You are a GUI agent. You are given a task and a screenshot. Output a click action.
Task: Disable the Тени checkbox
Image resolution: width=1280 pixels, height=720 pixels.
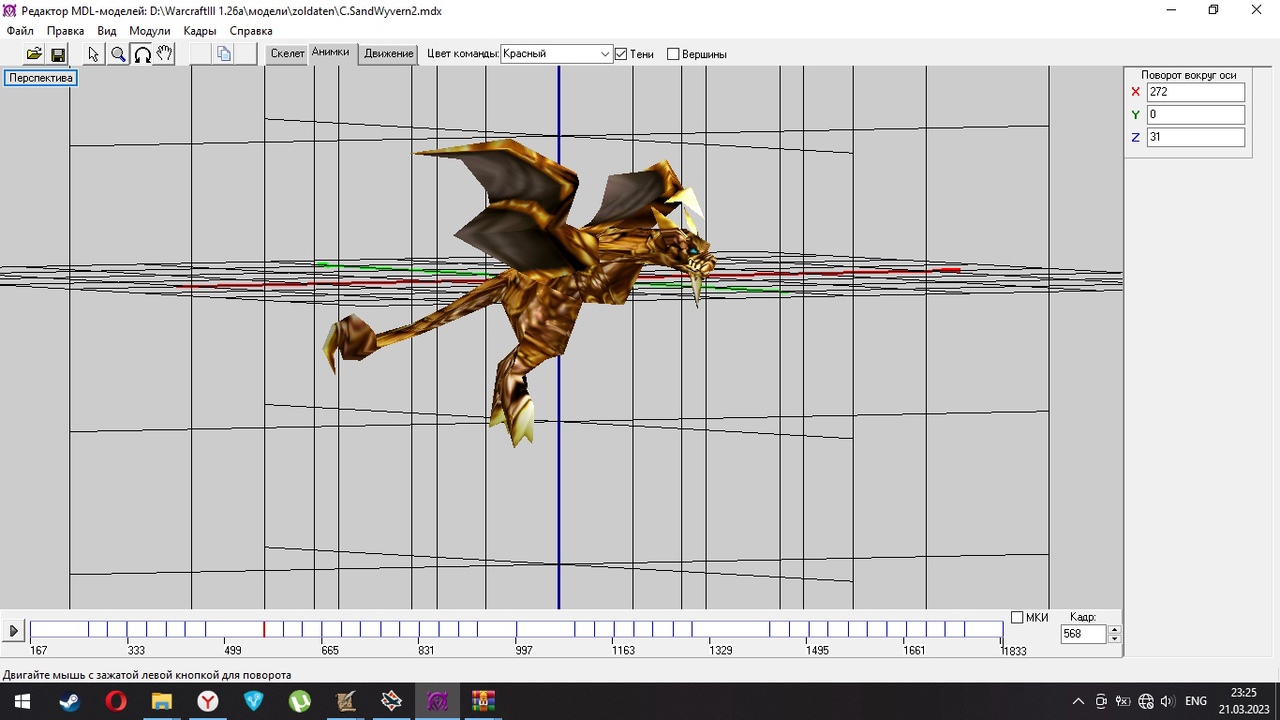[x=621, y=54]
